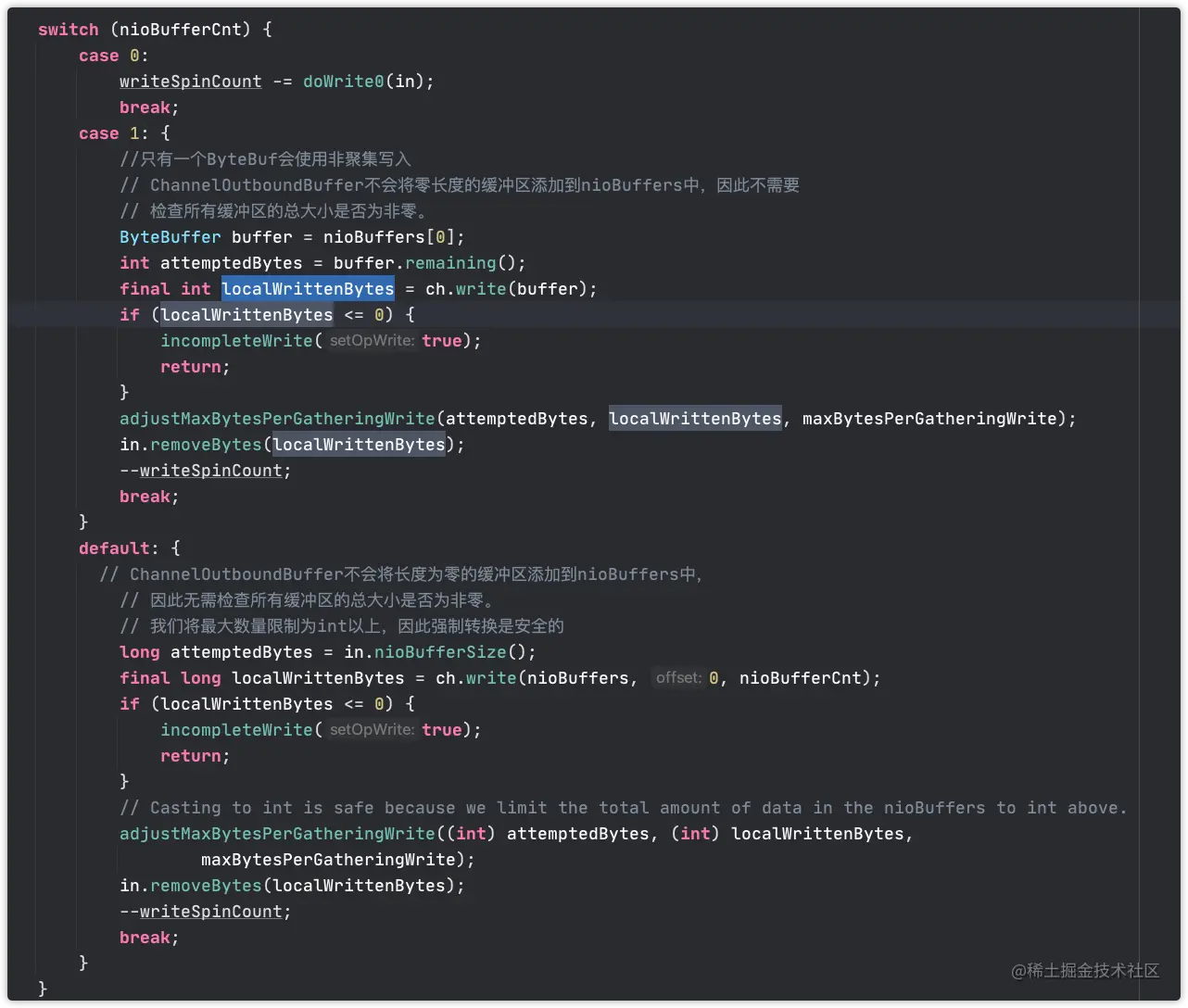The width and height of the screenshot is (1188, 1008).
Task: Click nioBufferCnt argument in ch.write call
Action: (x=801, y=678)
